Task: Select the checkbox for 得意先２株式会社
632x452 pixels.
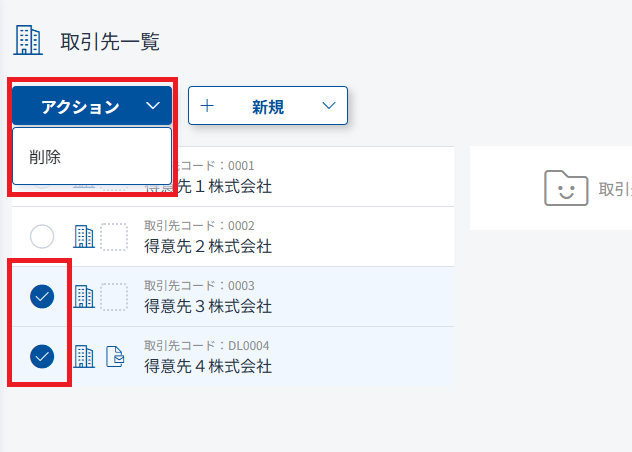Action: (x=42, y=237)
